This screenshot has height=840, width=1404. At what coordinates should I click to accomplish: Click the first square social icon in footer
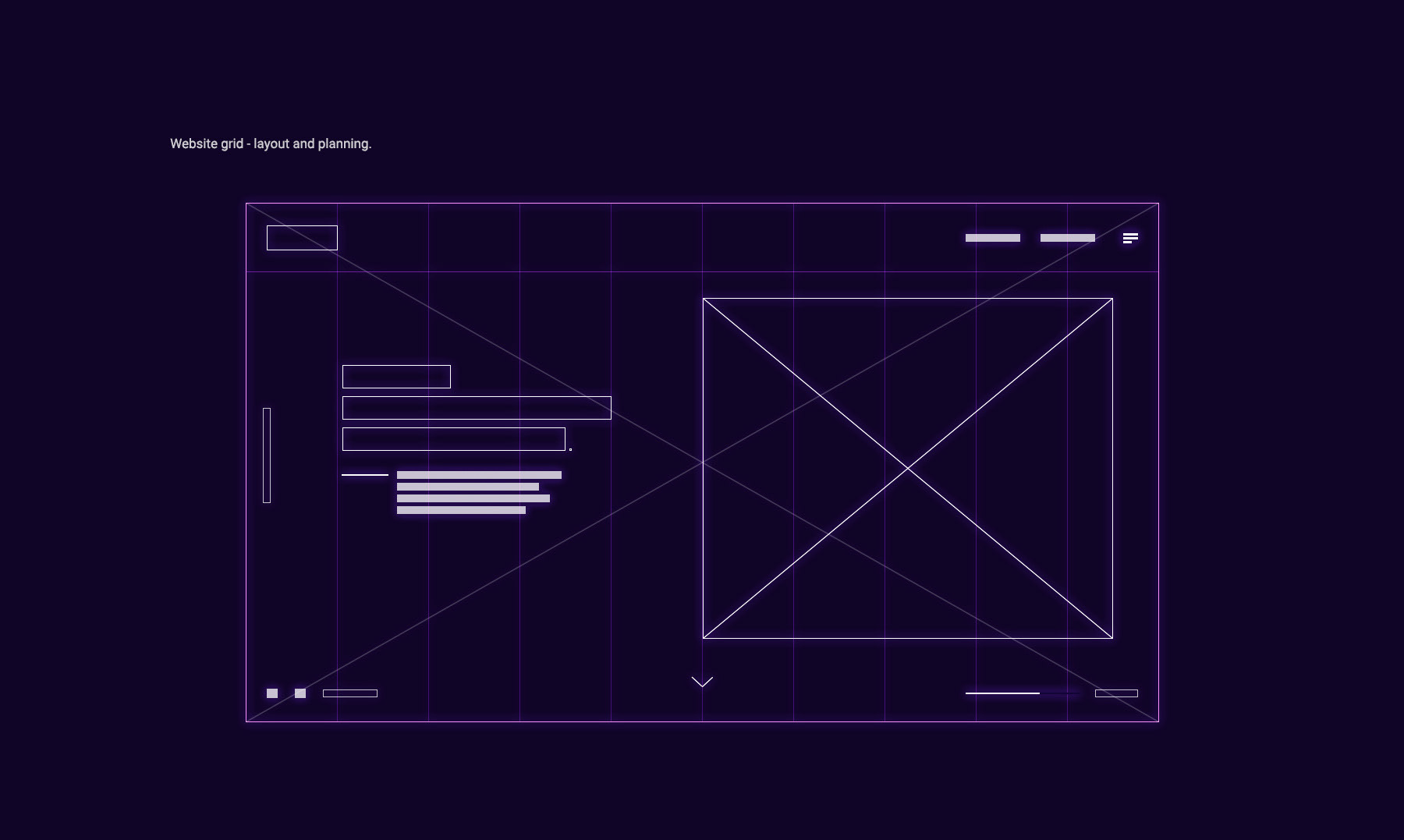tap(272, 693)
